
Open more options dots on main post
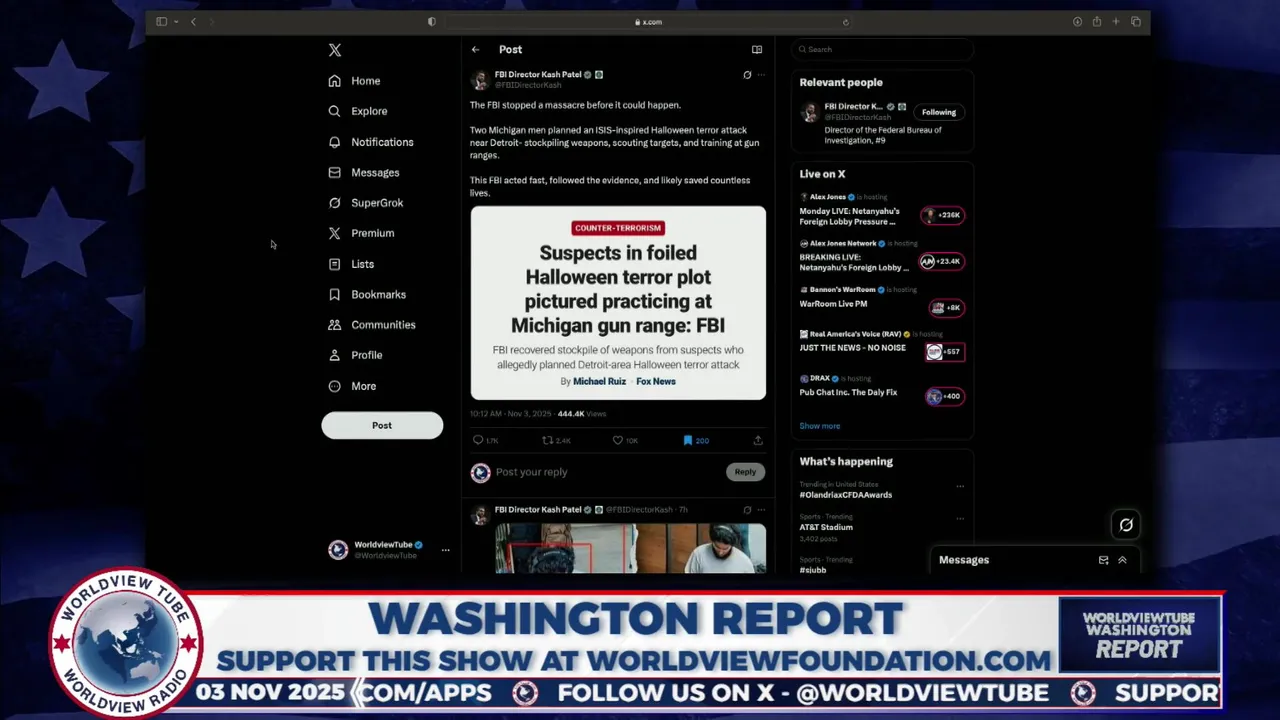[x=761, y=75]
